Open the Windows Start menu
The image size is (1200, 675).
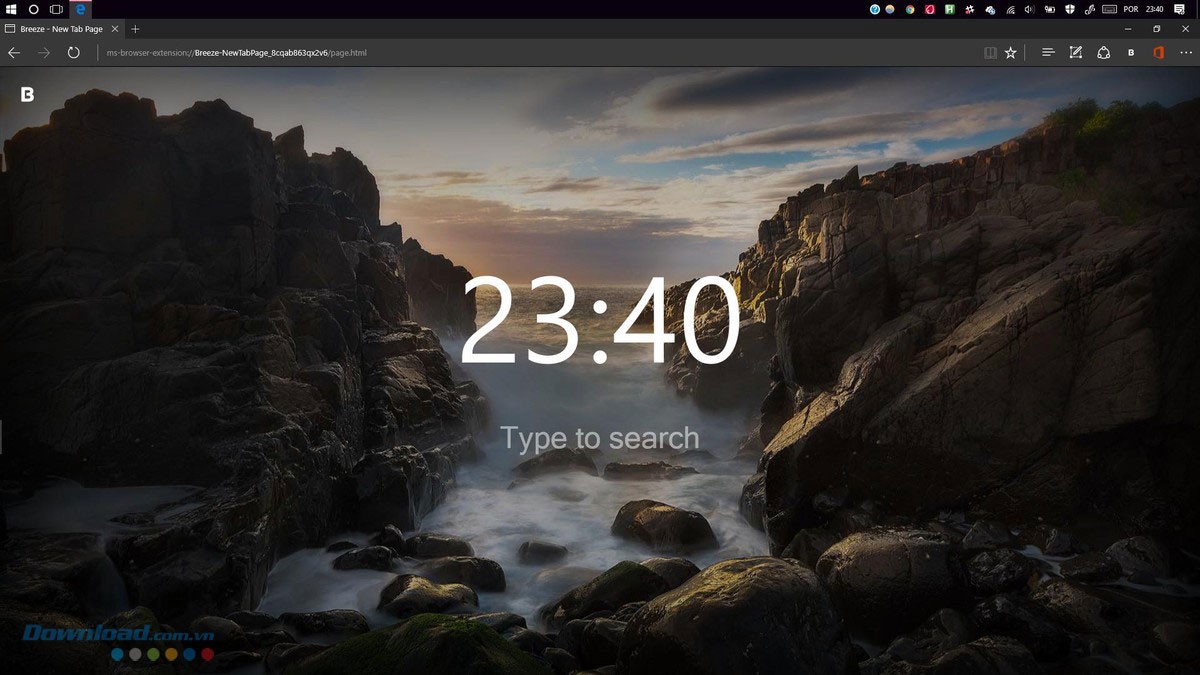click(11, 9)
